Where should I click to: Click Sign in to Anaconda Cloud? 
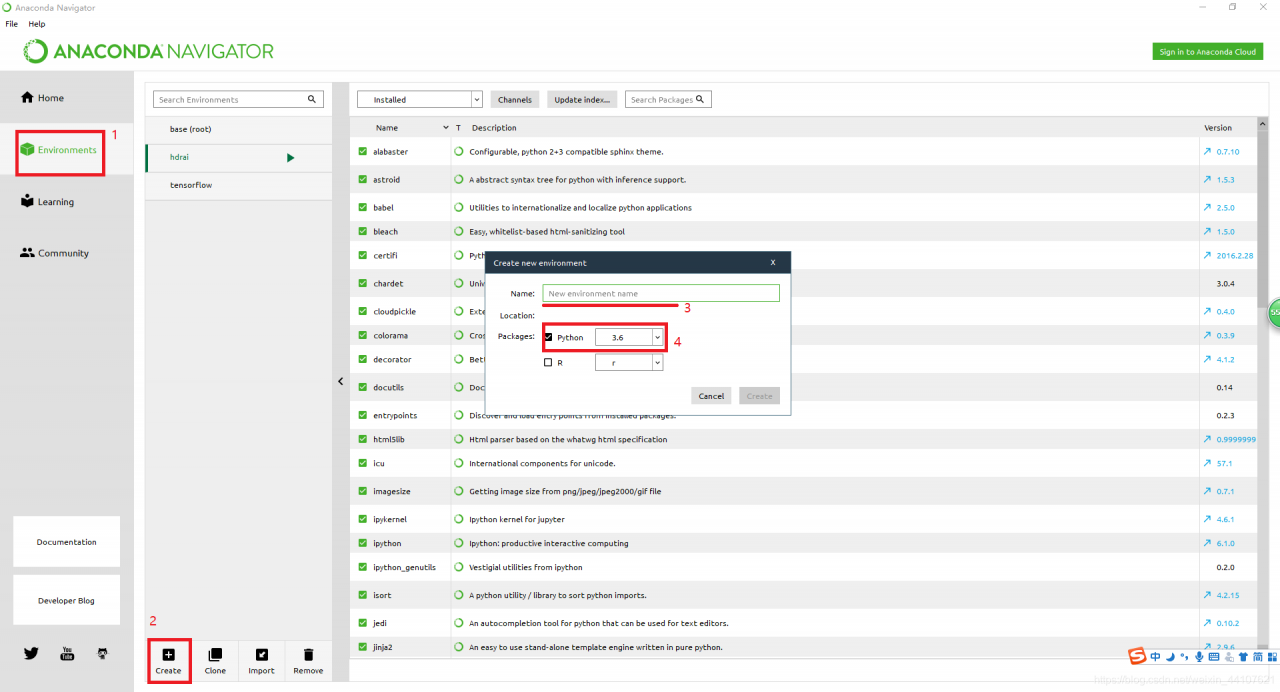point(1207,52)
